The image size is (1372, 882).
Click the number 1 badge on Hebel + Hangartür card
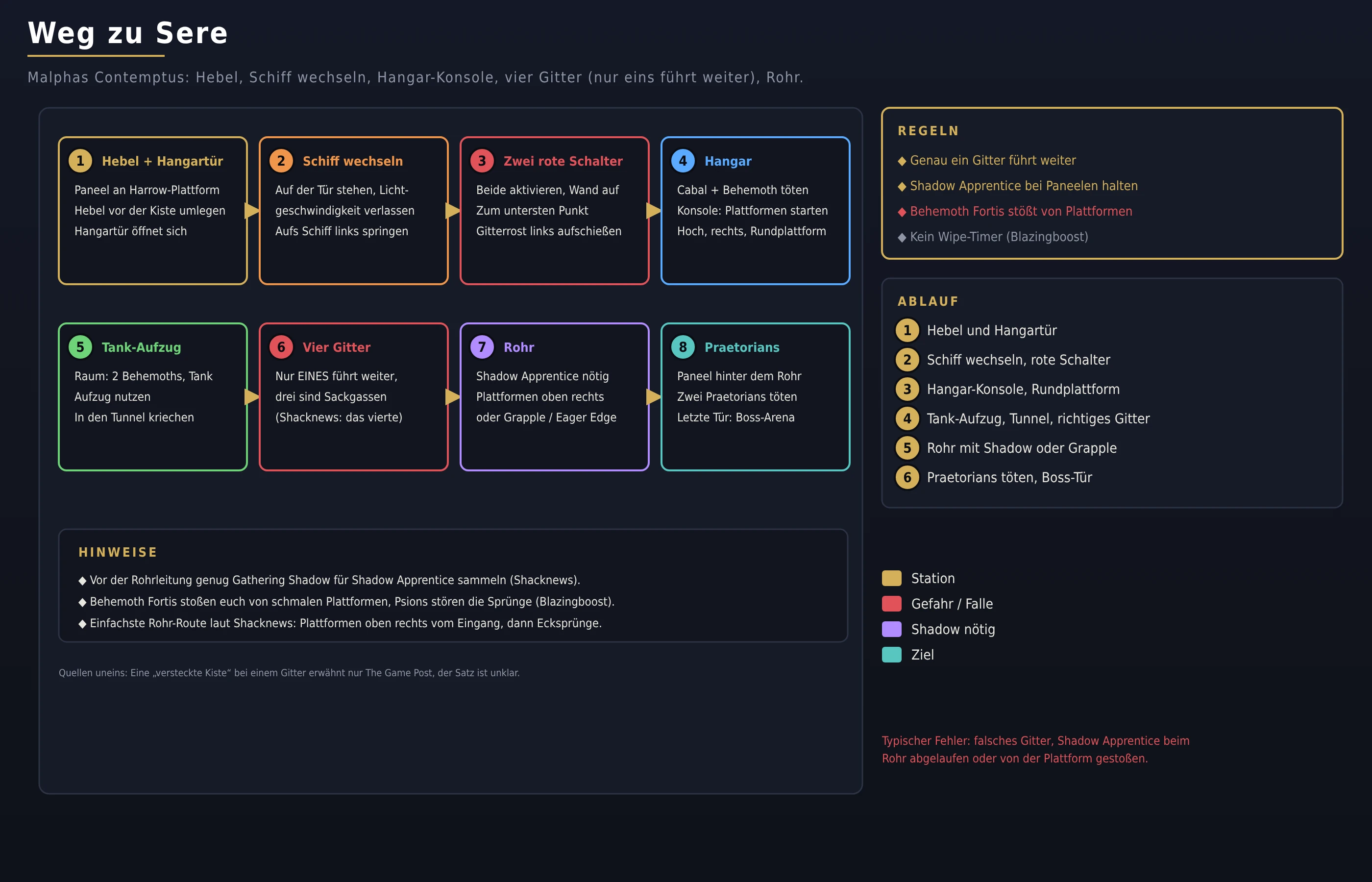point(80,161)
